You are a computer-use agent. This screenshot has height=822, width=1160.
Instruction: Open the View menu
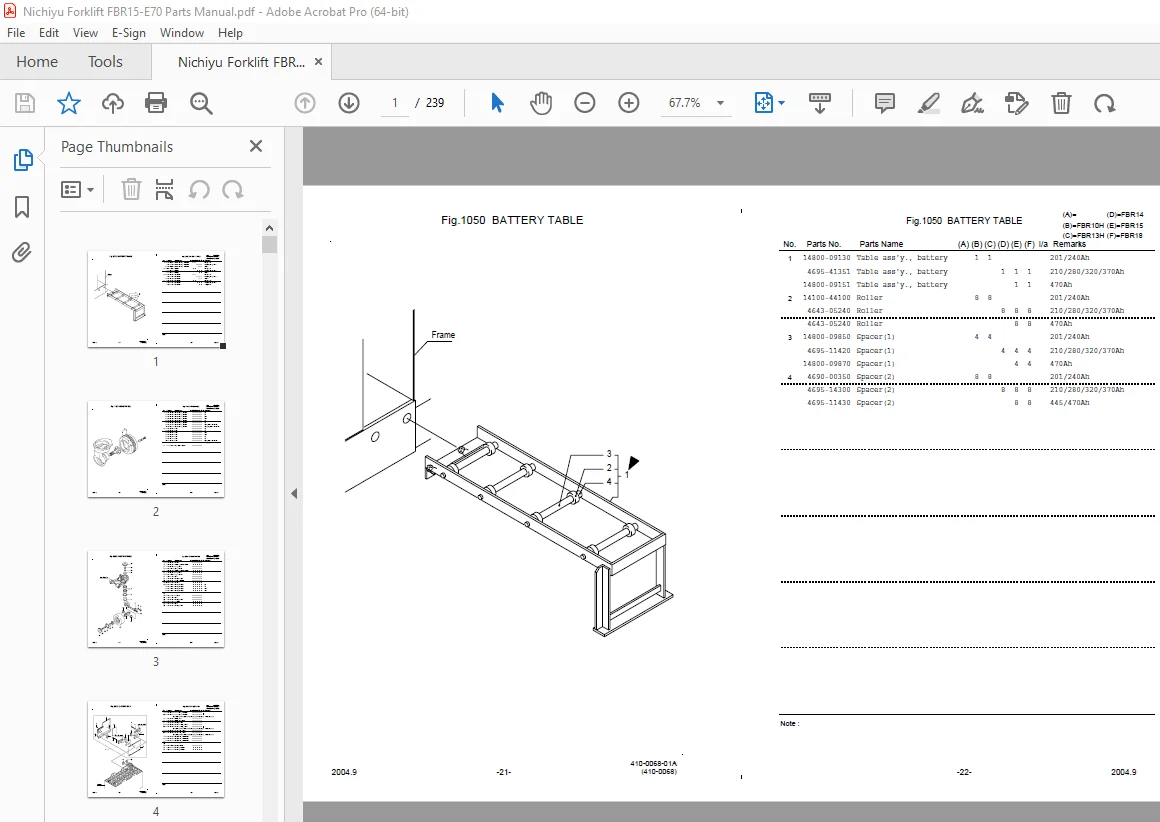(x=85, y=33)
